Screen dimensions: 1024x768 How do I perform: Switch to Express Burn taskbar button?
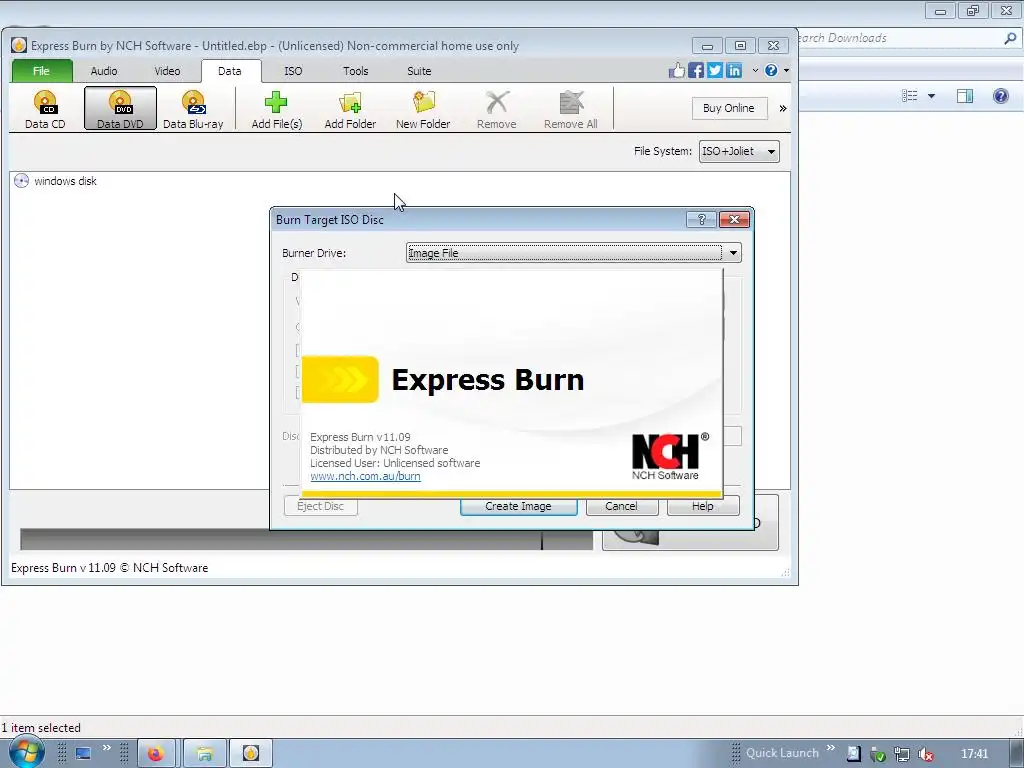click(x=251, y=754)
